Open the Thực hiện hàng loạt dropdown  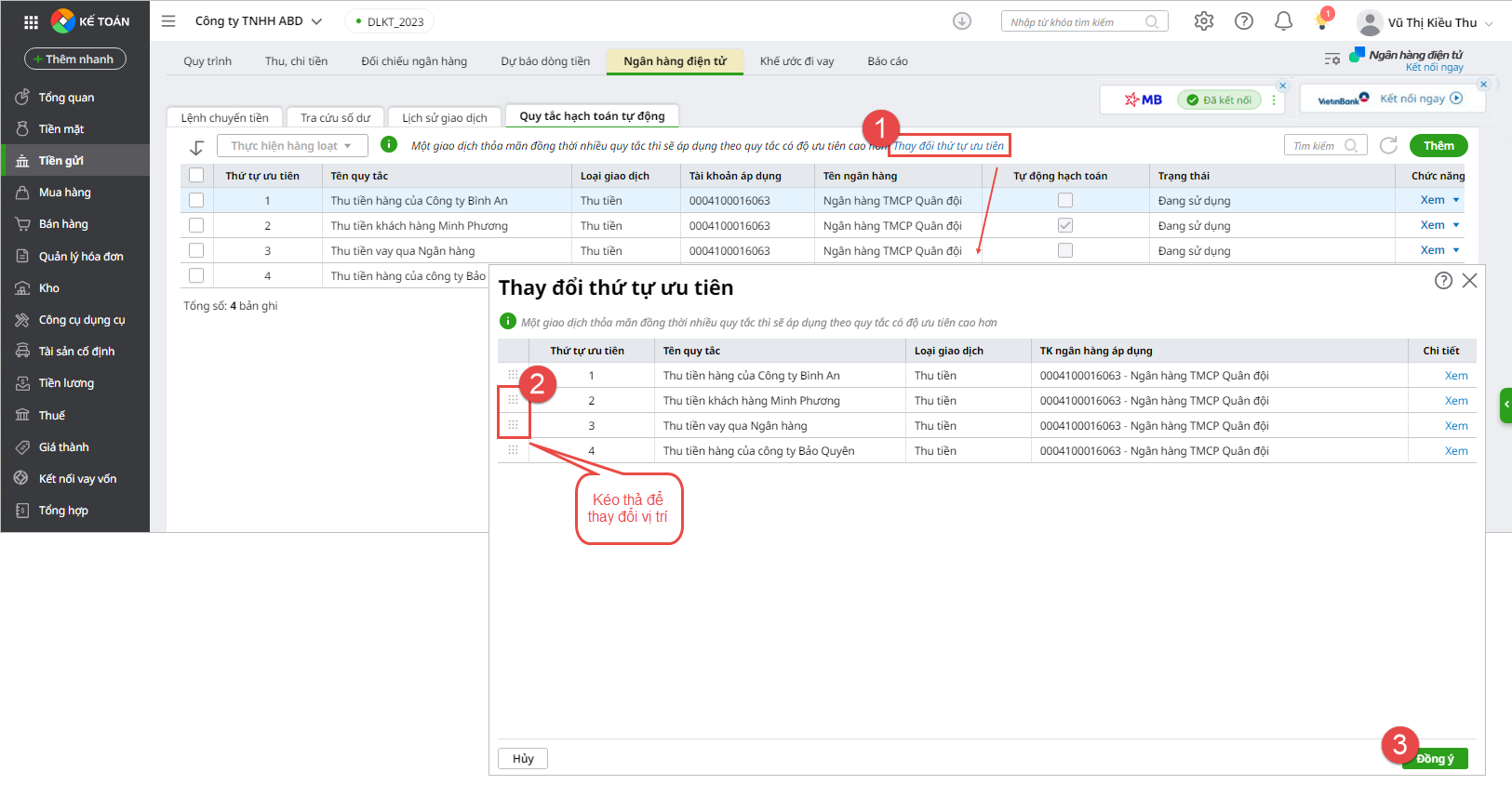point(292,146)
